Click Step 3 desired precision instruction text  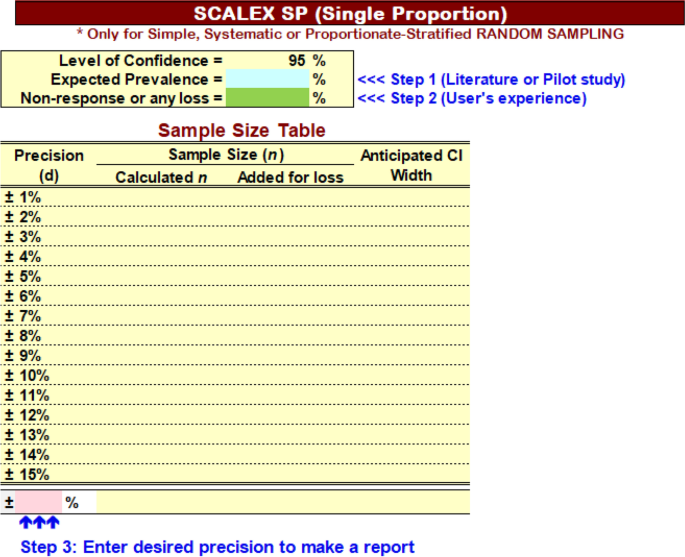pyautogui.click(x=217, y=547)
